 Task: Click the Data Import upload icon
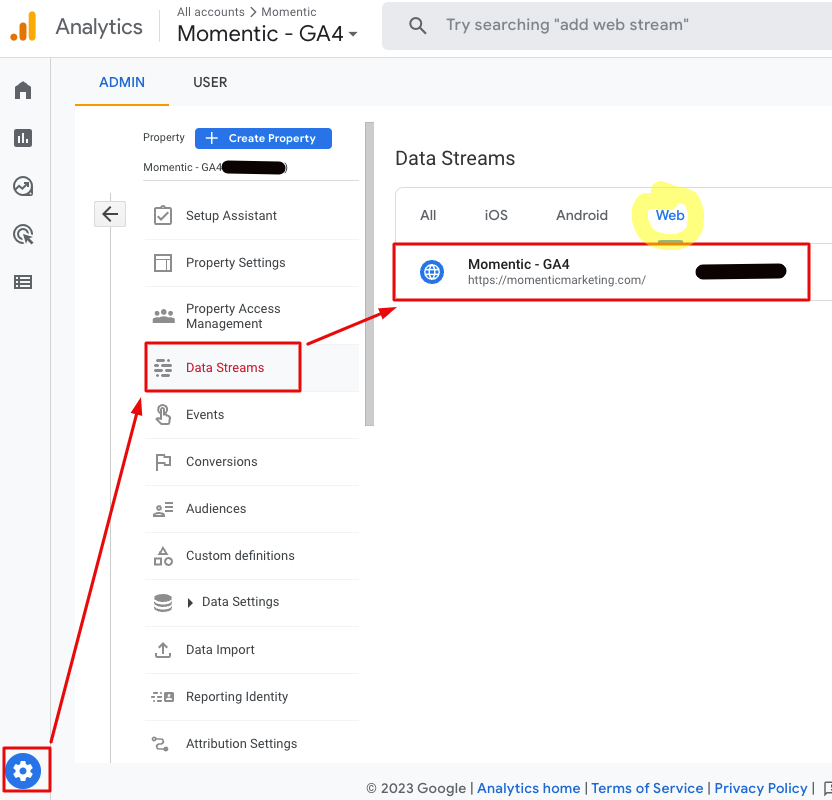click(163, 650)
